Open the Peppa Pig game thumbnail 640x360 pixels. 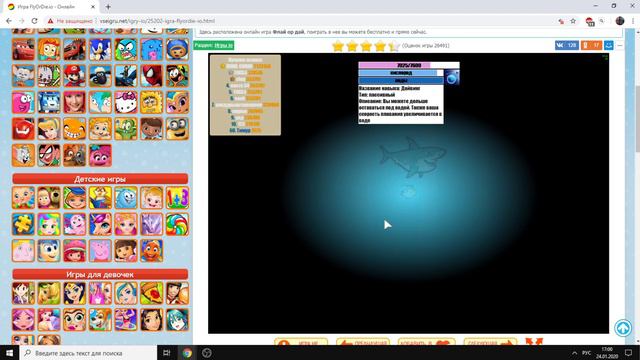coord(100,250)
